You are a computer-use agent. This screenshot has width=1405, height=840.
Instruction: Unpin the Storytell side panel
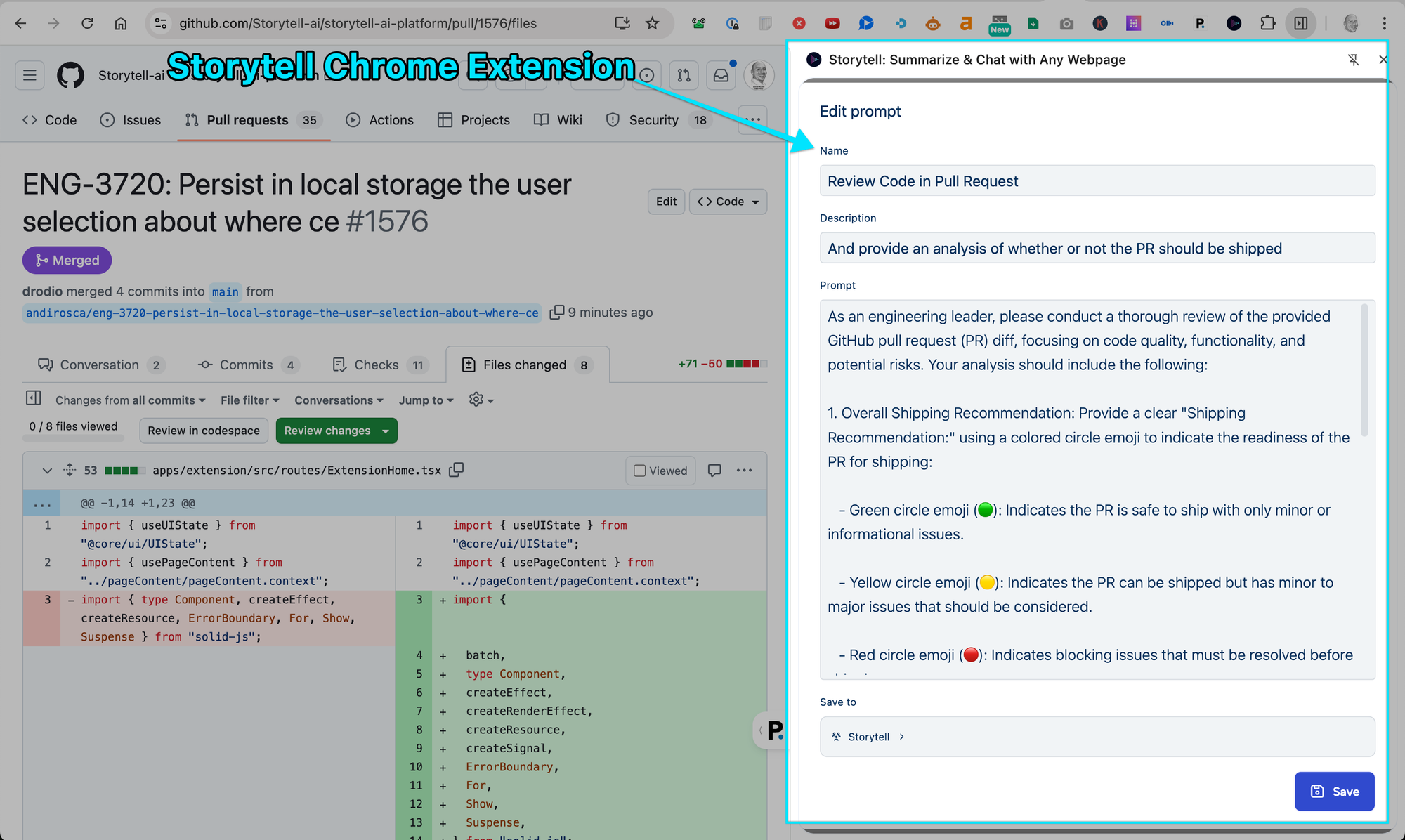[x=1353, y=60]
